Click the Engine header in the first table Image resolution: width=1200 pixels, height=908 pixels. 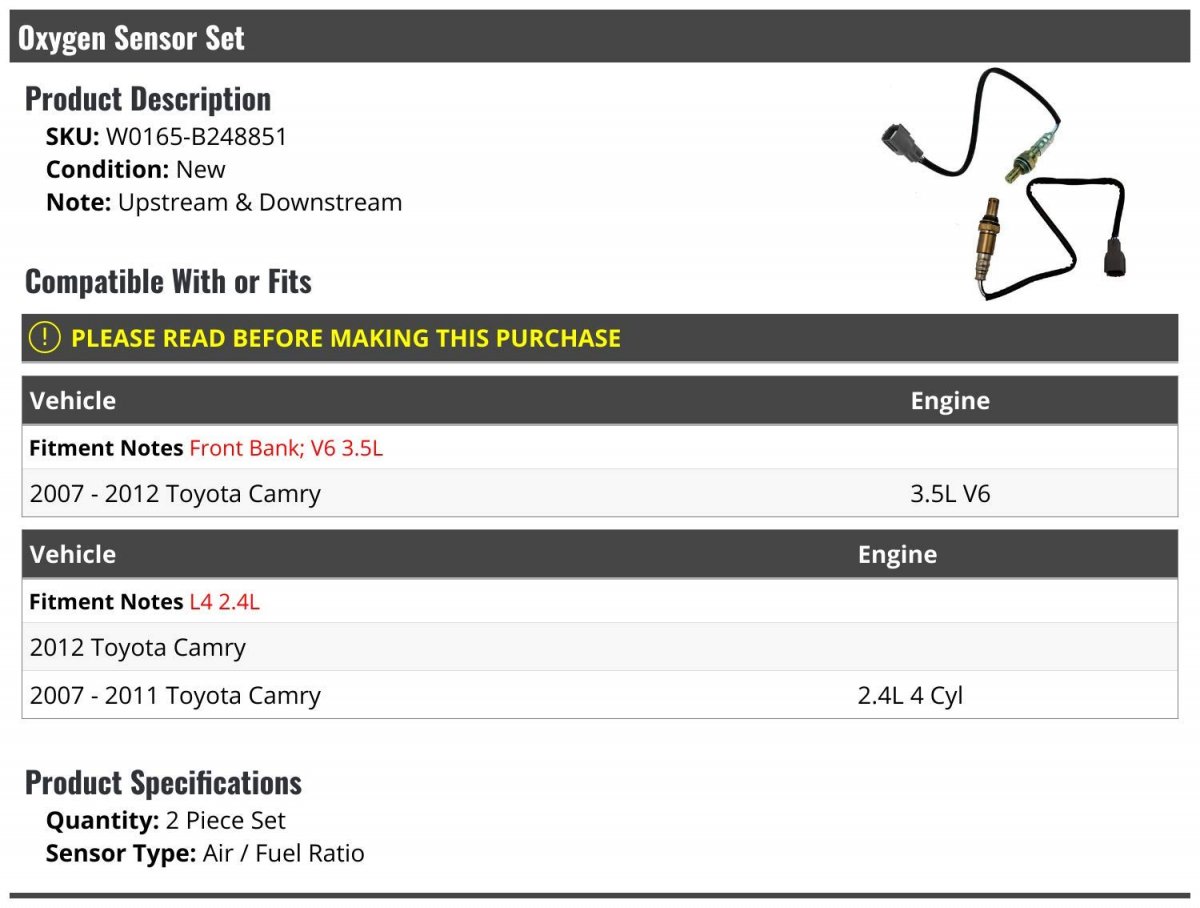[x=950, y=401]
